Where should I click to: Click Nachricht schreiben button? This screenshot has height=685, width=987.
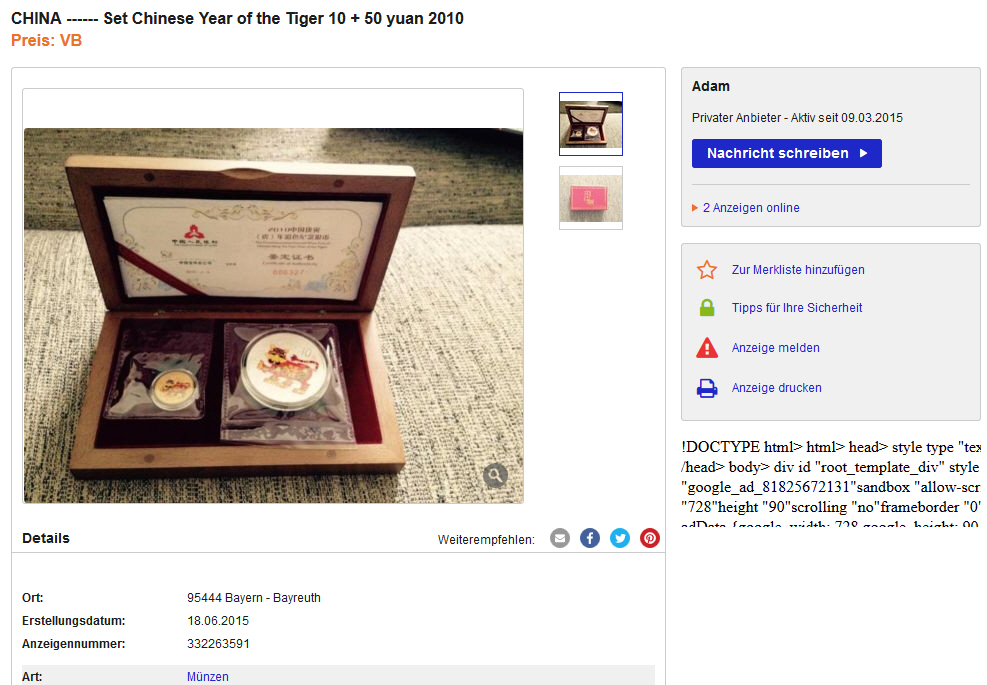click(786, 154)
